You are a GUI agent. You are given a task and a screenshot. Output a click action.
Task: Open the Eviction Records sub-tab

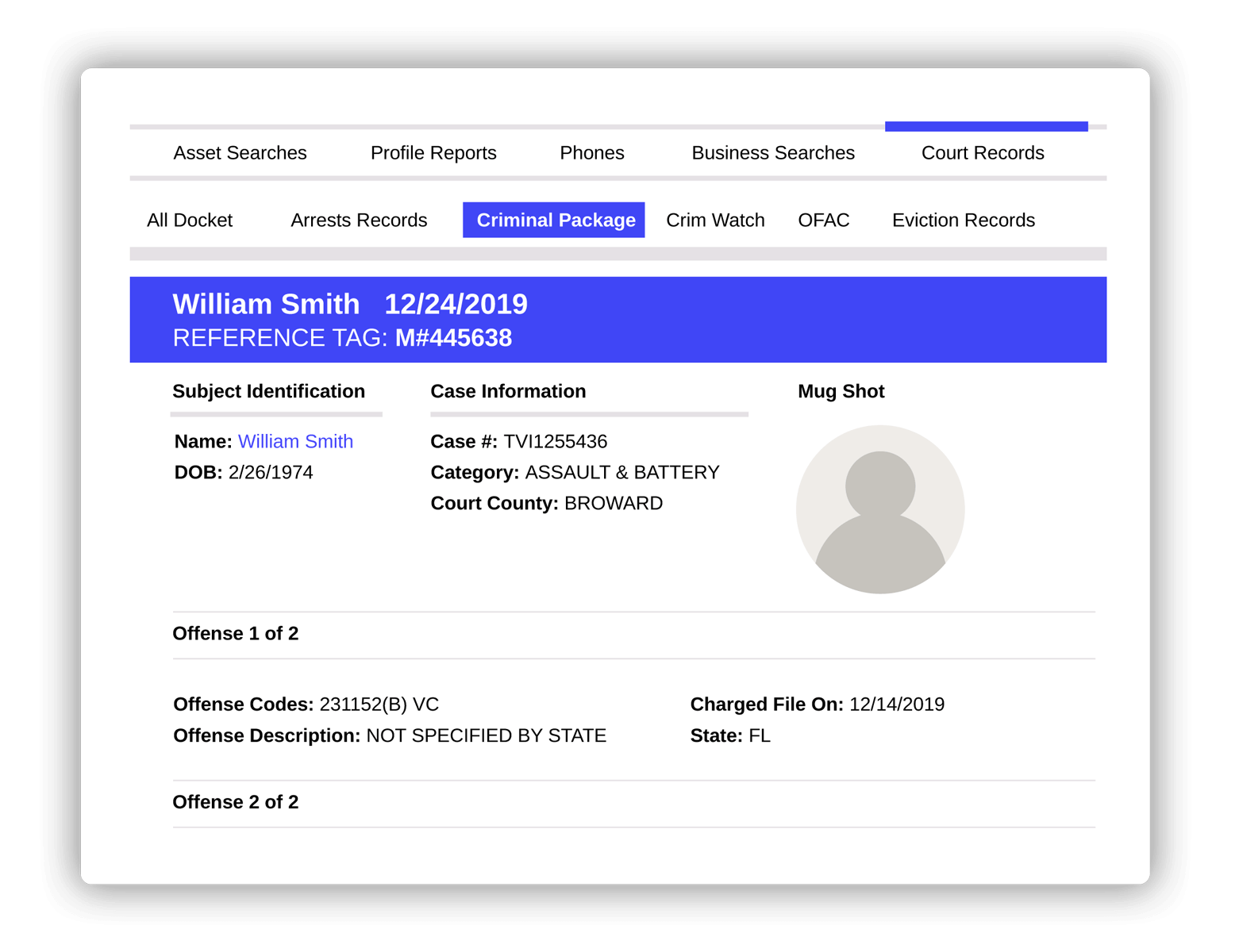point(964,220)
